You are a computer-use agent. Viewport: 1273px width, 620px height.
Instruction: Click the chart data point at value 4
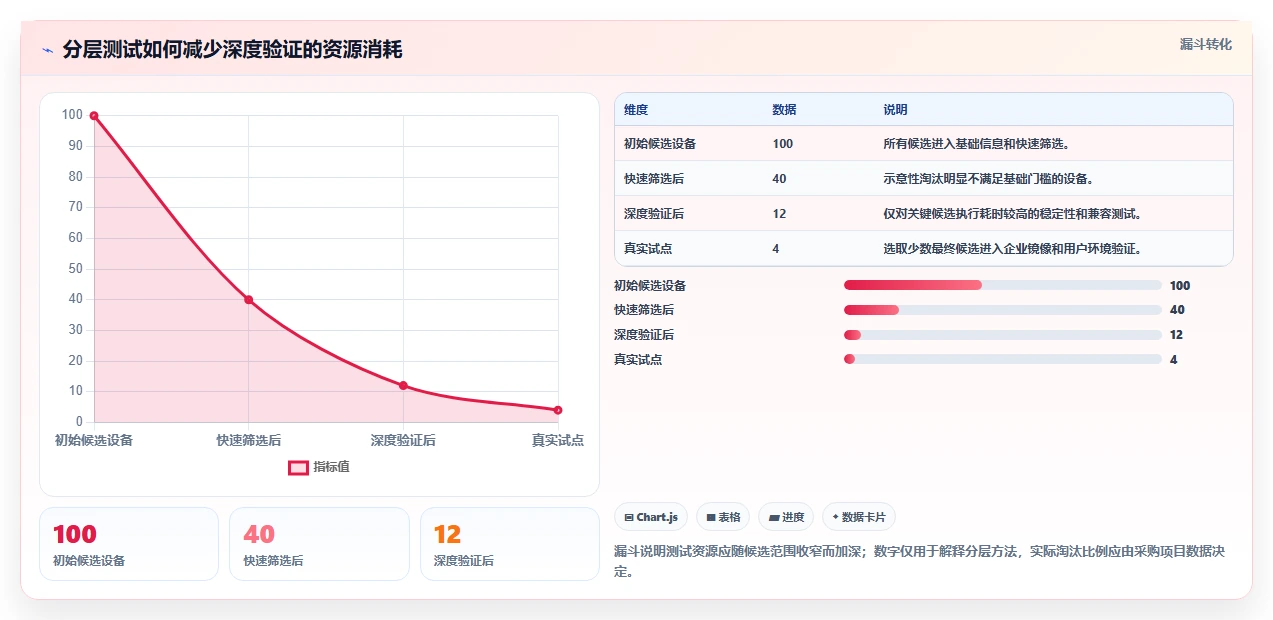(x=558, y=410)
